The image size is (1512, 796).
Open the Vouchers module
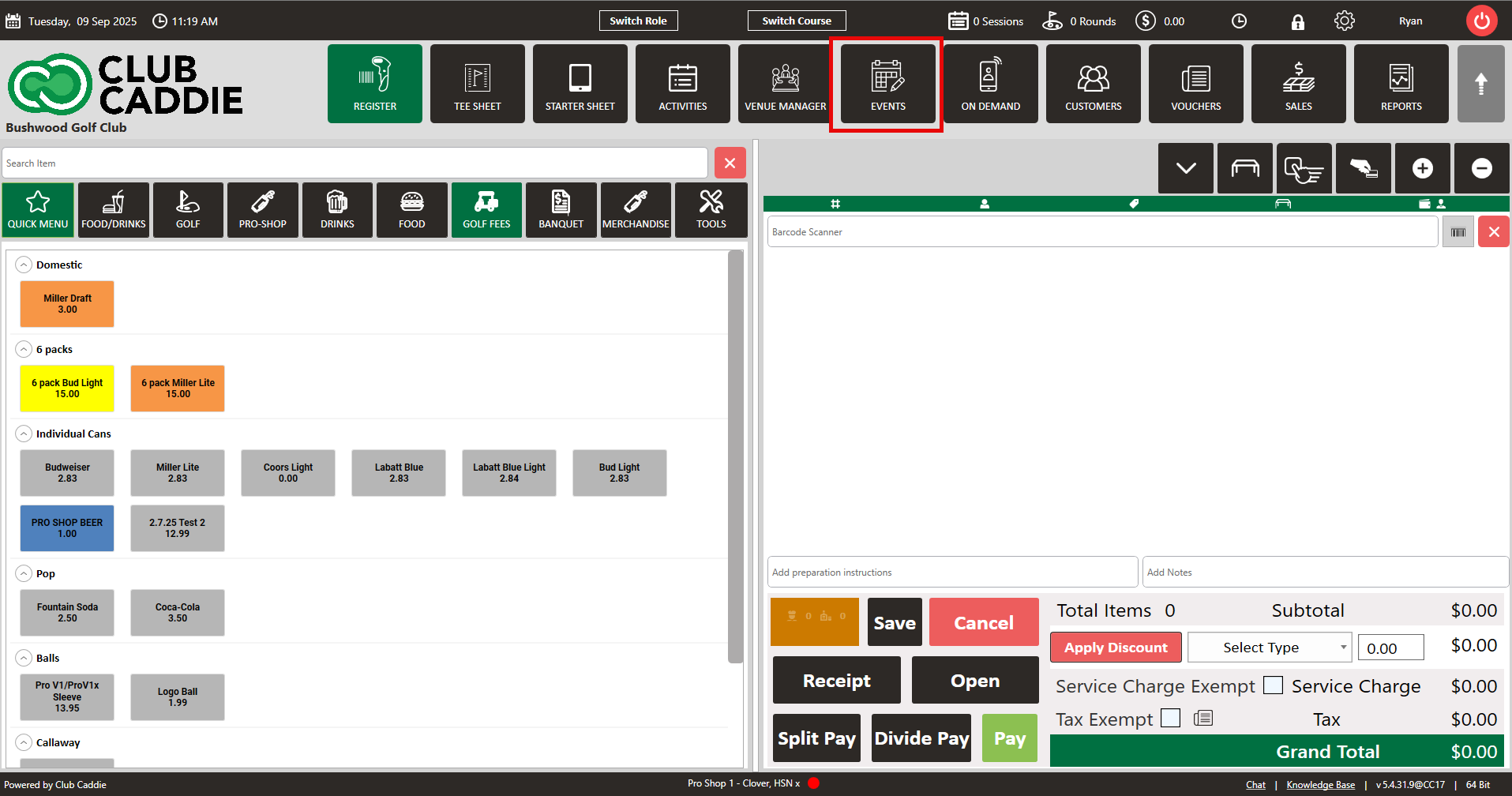click(x=1196, y=84)
